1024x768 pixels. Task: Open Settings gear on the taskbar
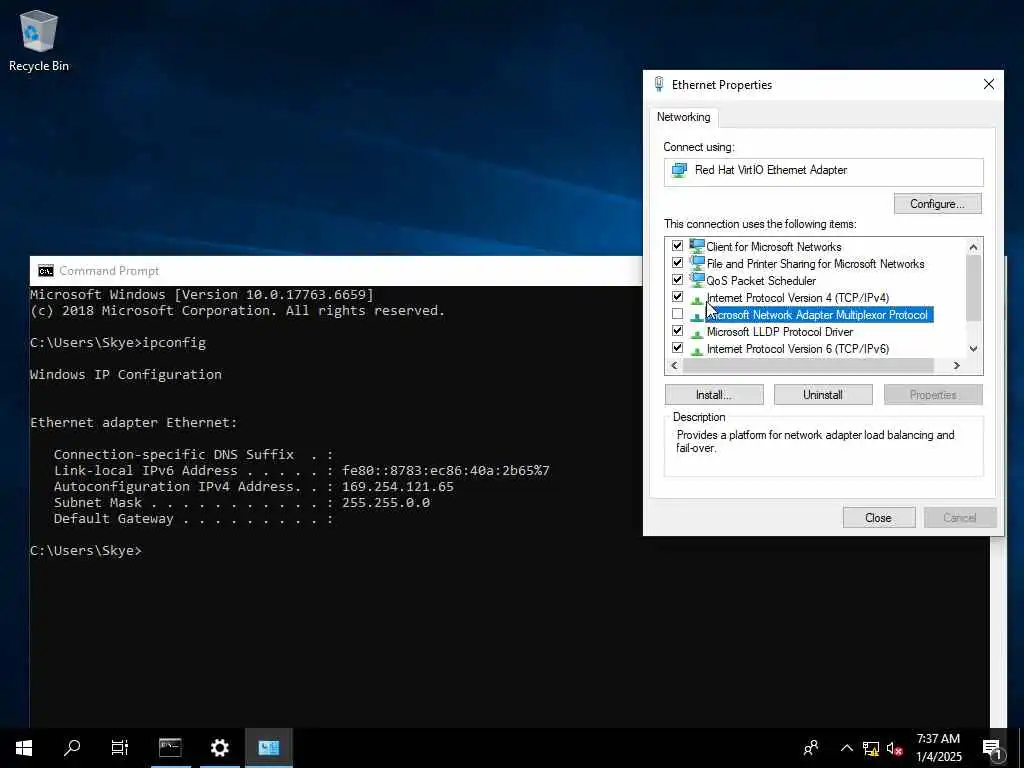(219, 748)
